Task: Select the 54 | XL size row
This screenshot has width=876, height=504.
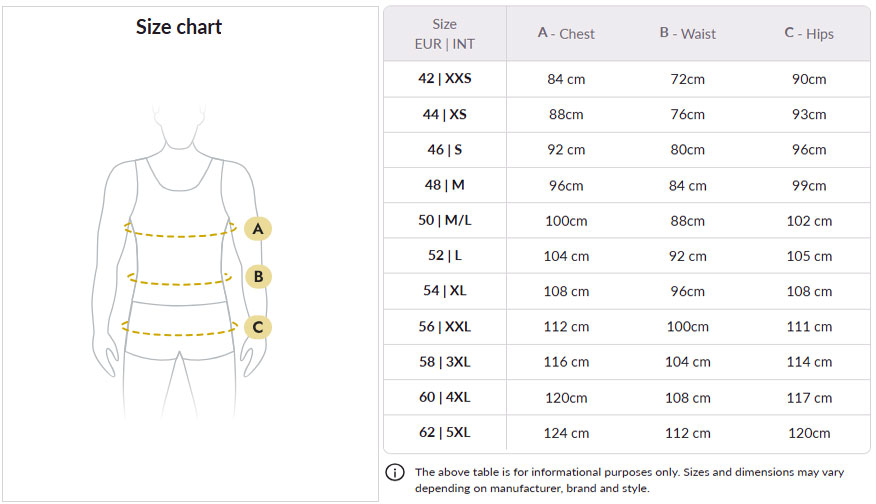Action: click(627, 291)
